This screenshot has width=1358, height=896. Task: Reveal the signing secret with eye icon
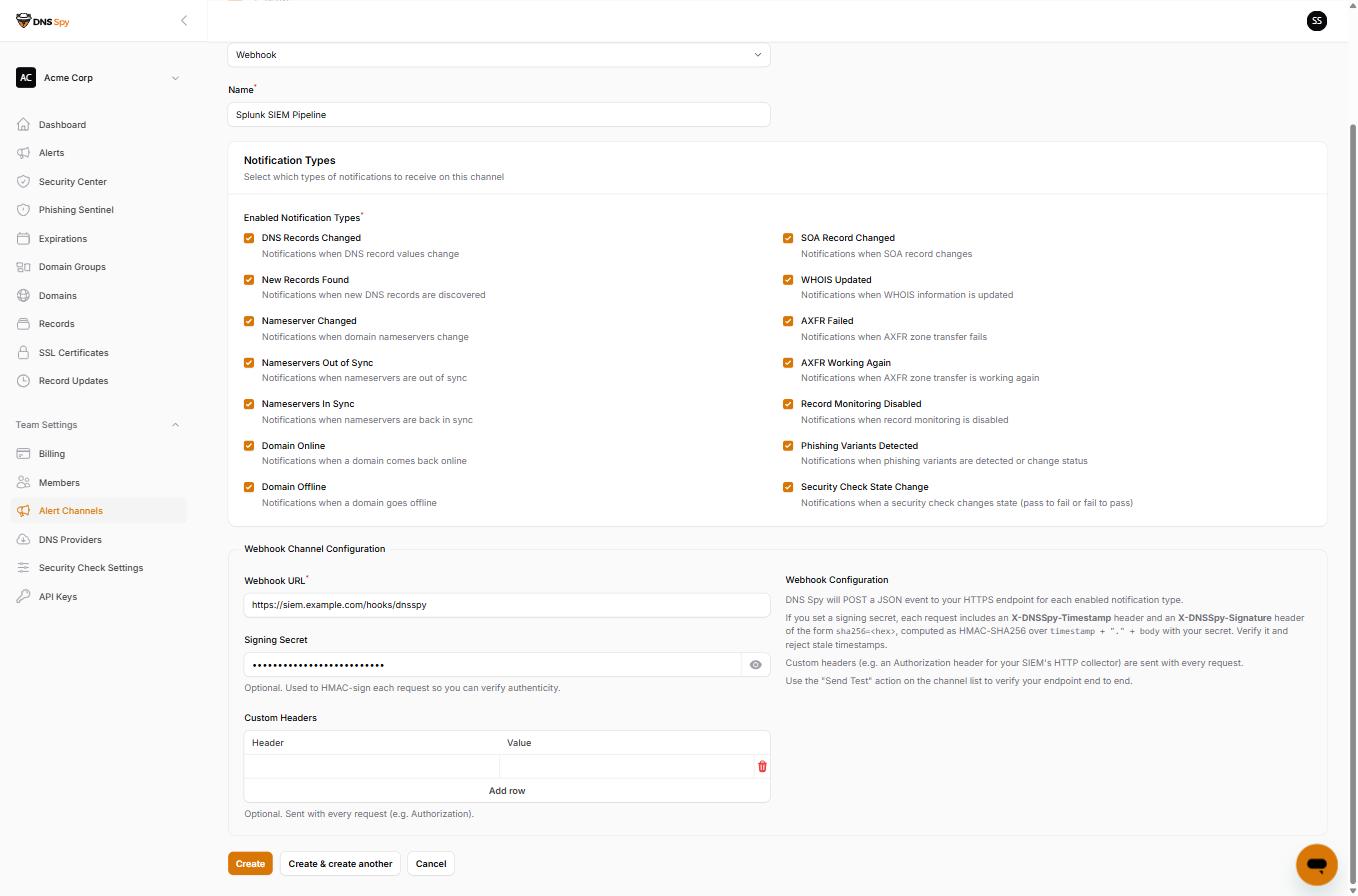click(x=756, y=665)
